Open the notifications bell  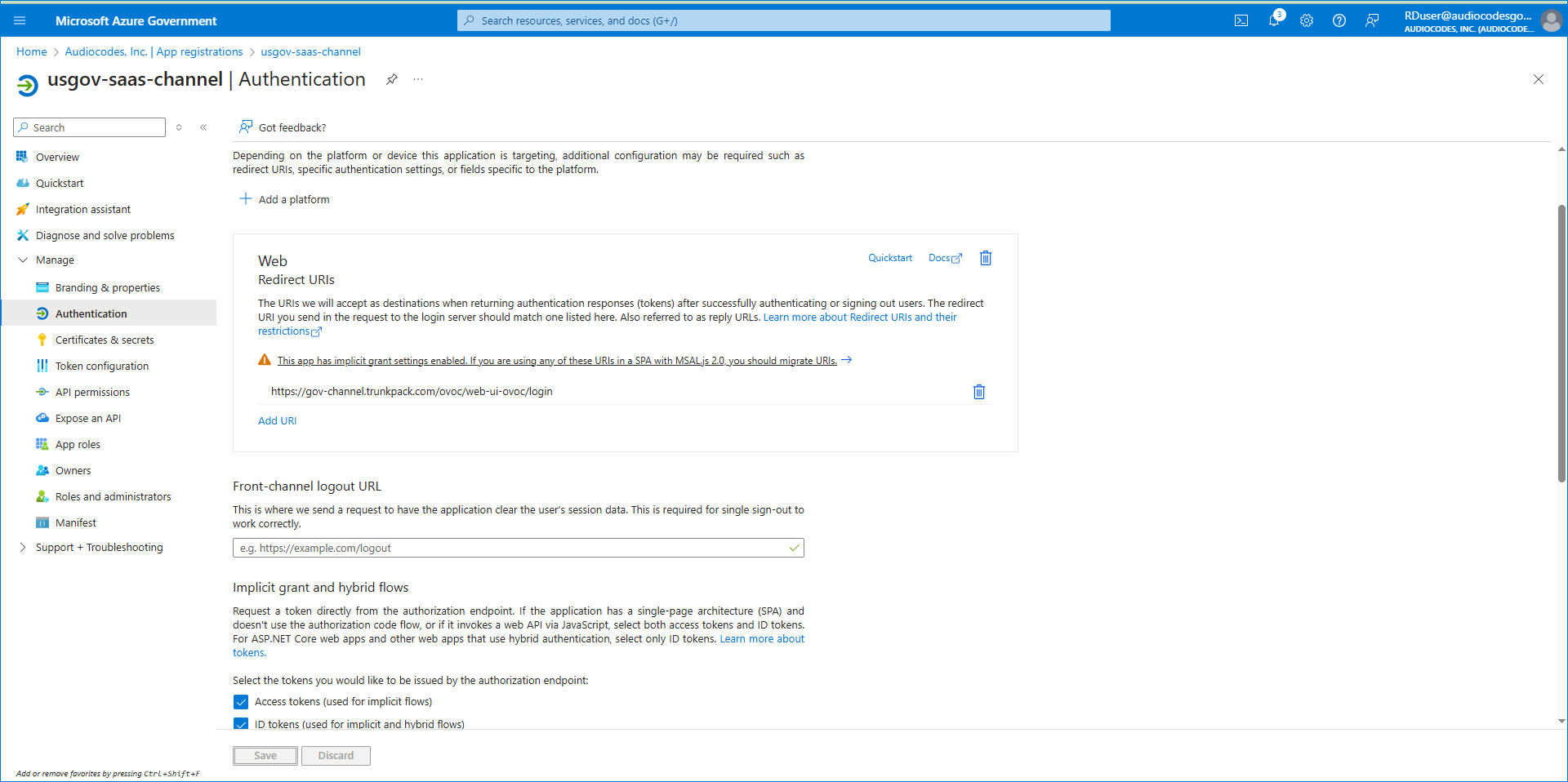click(x=1274, y=20)
